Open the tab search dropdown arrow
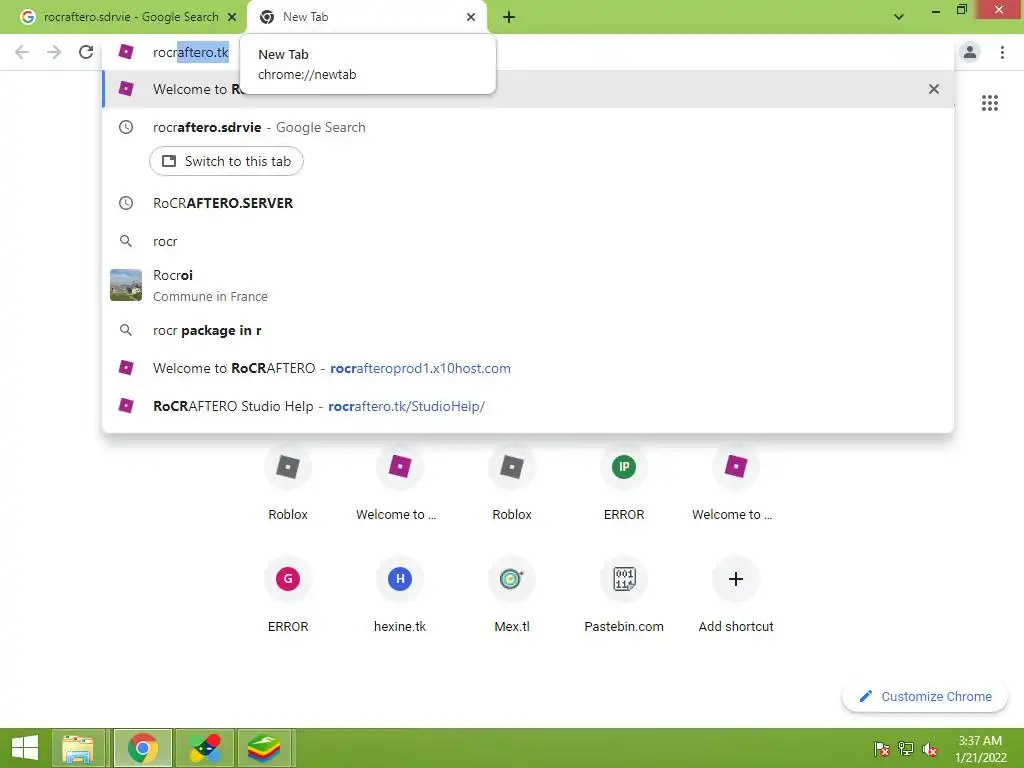This screenshot has width=1024, height=768. click(x=899, y=17)
